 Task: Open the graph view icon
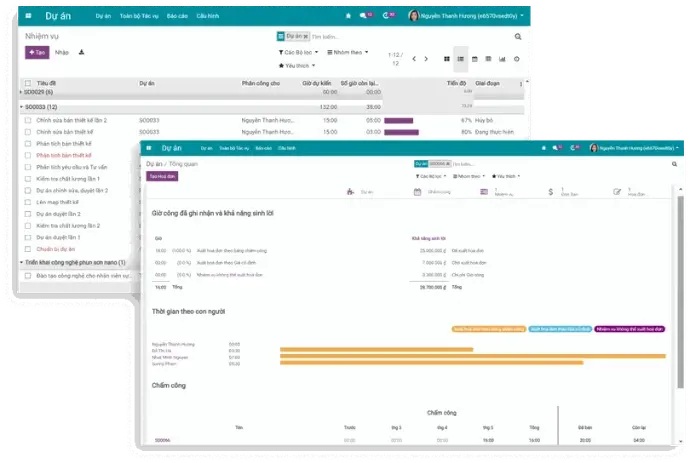(x=502, y=59)
